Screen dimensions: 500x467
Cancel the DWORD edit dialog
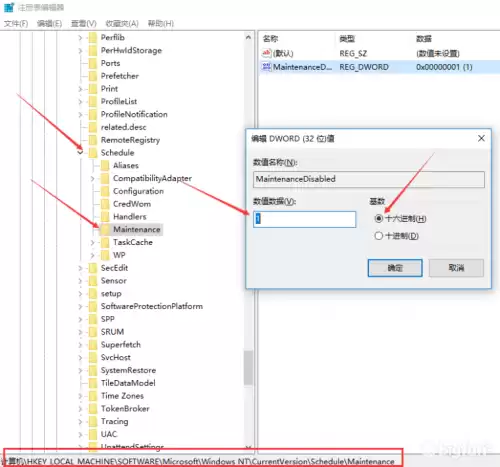(456, 268)
